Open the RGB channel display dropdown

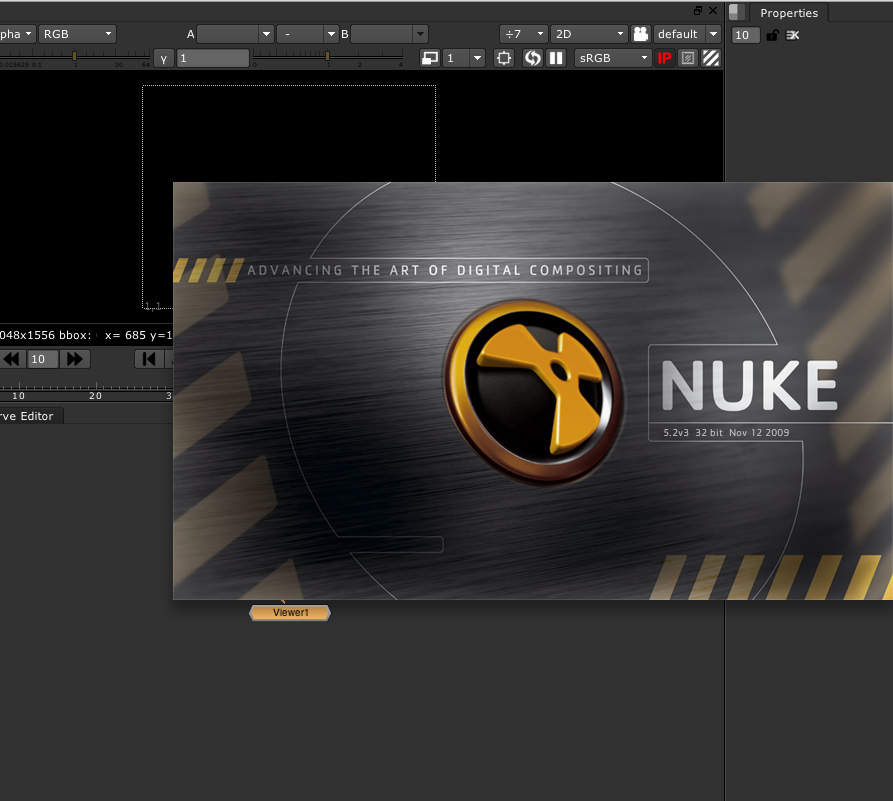(x=77, y=34)
